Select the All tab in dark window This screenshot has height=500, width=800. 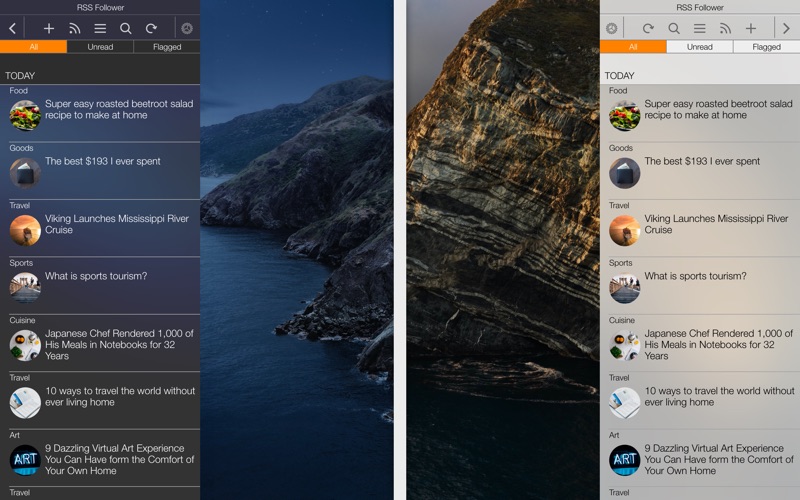click(34, 47)
